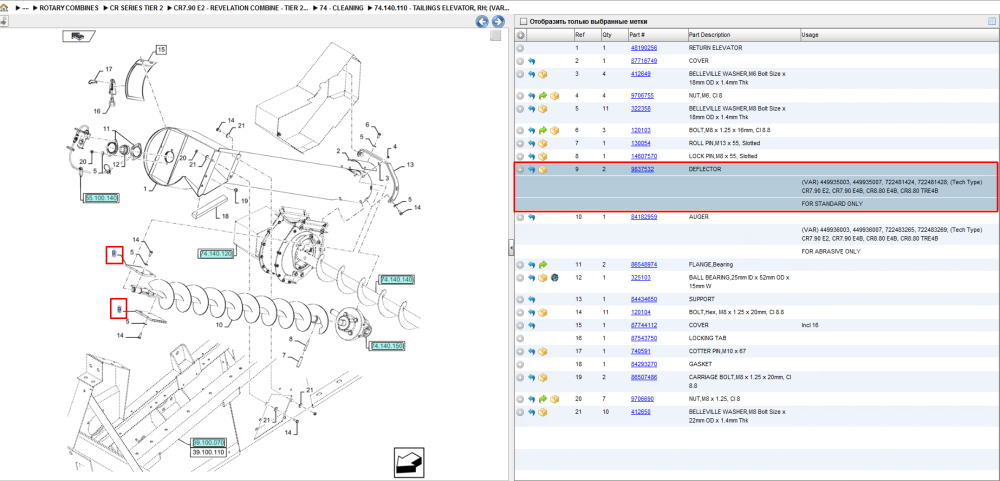1000x481 pixels.
Task: Click the blue arrow icon for AUGER row
Action: [x=532, y=217]
